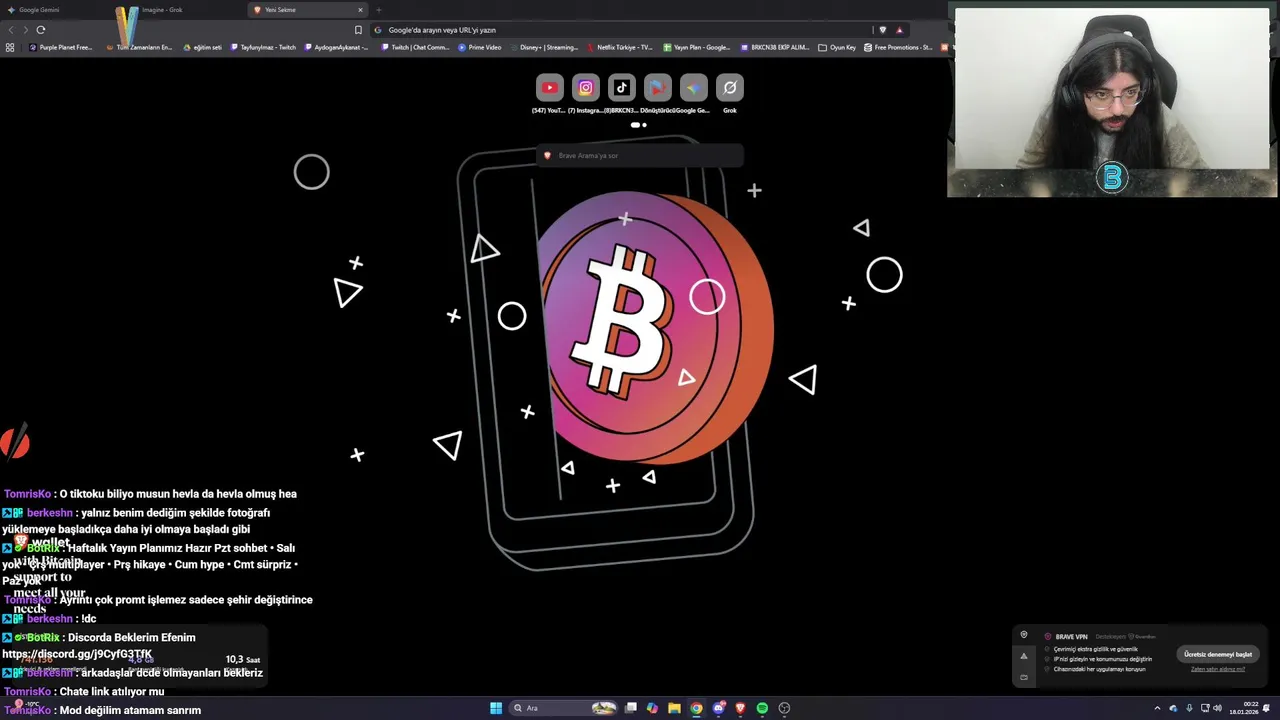Bookmark this page with the bookmark icon
1280x720 pixels.
tap(358, 30)
